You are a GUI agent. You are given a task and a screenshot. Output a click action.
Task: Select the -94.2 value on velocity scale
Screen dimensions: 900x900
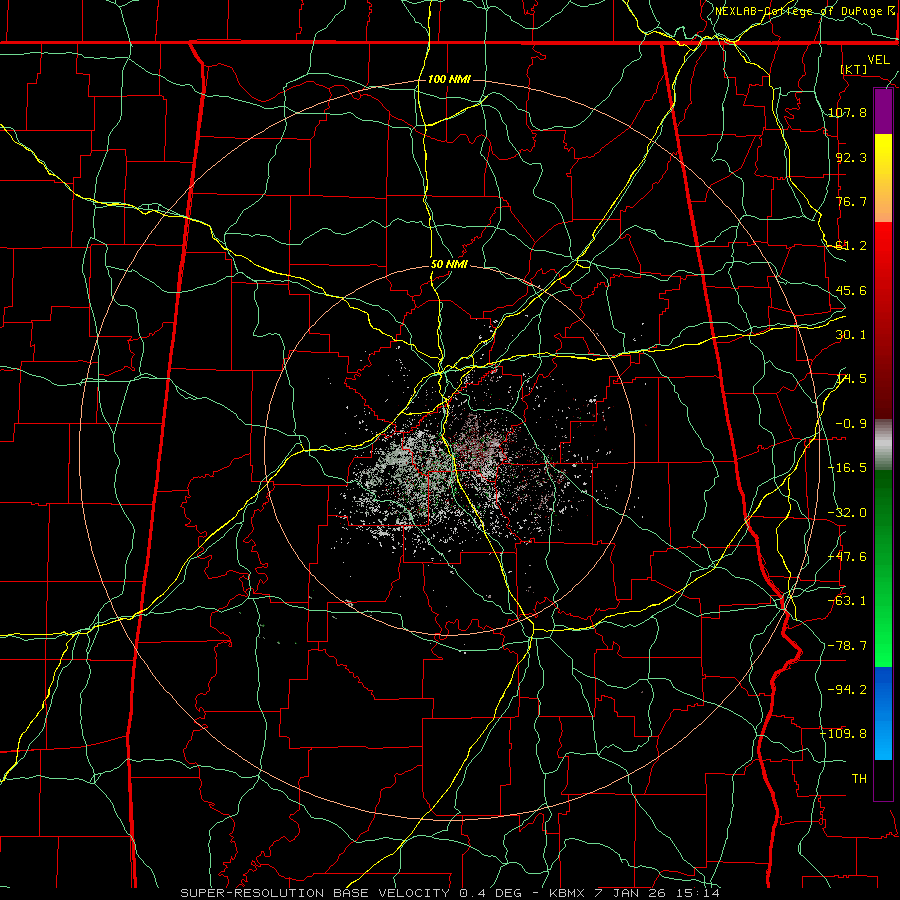click(847, 690)
